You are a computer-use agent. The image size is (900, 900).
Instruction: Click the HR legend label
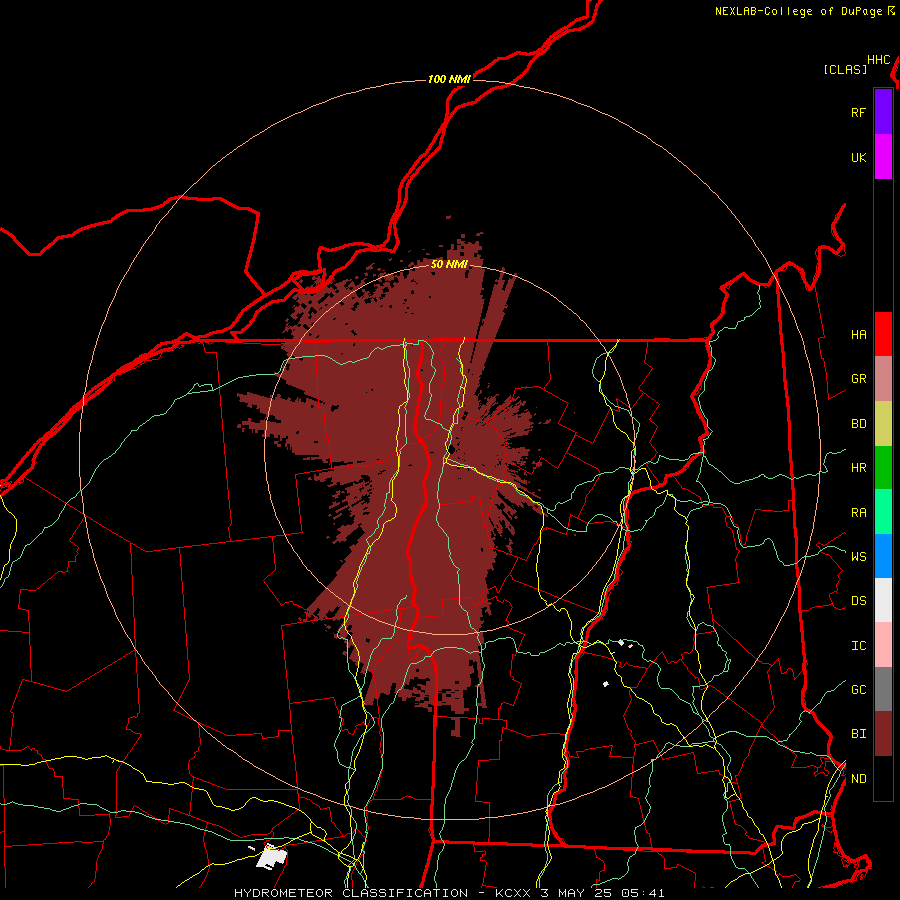[x=858, y=468]
